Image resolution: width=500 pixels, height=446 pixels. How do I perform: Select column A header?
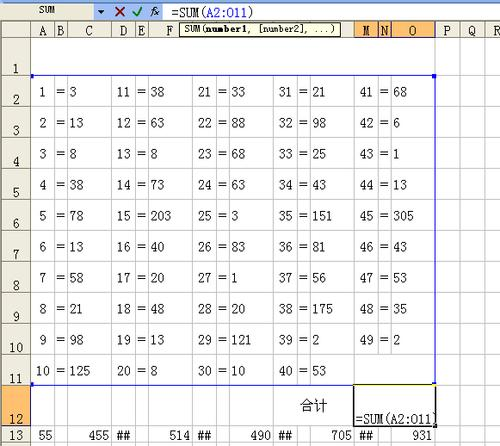(x=43, y=31)
